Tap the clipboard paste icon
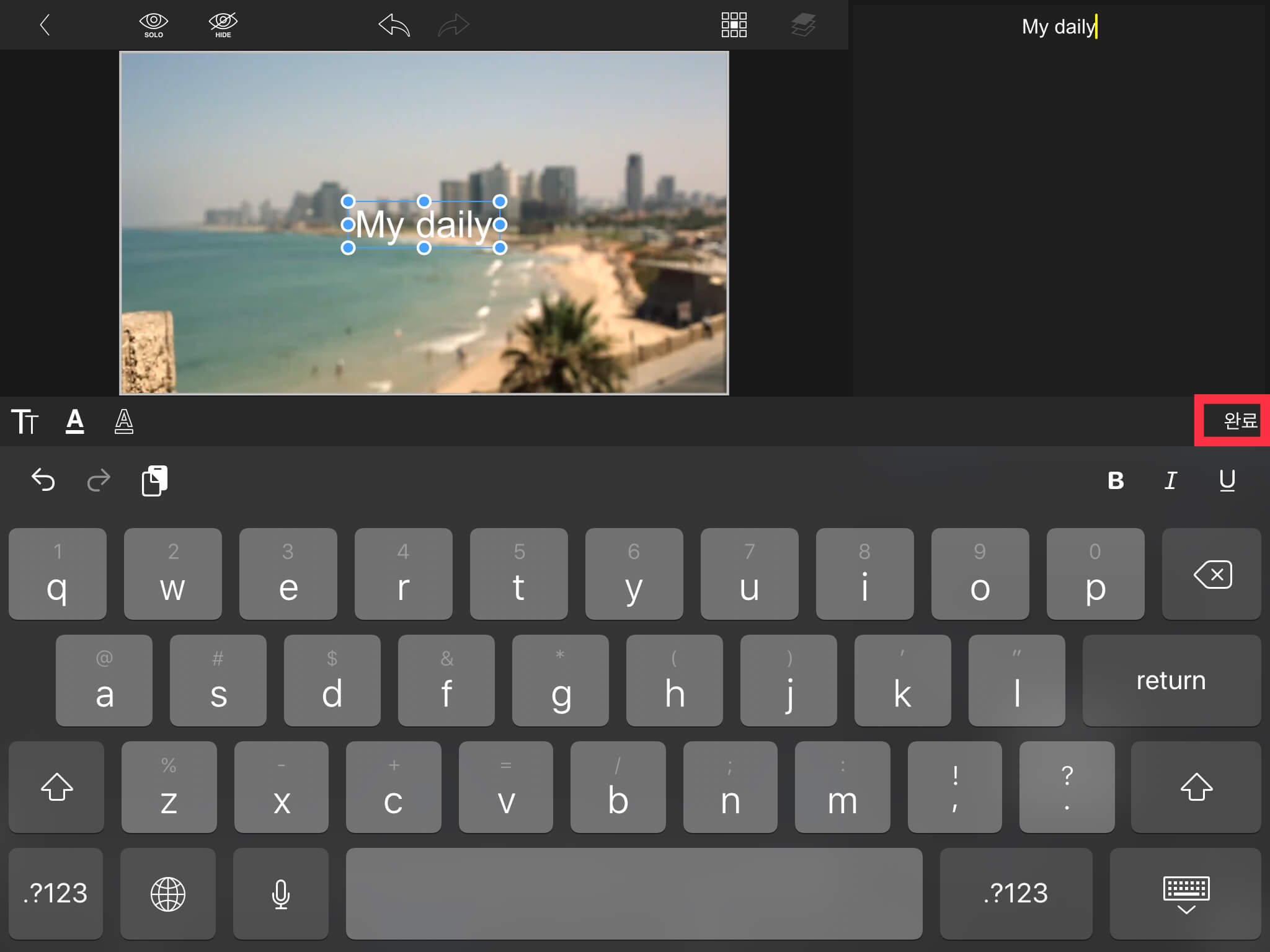Viewport: 1270px width, 952px height. click(x=154, y=480)
